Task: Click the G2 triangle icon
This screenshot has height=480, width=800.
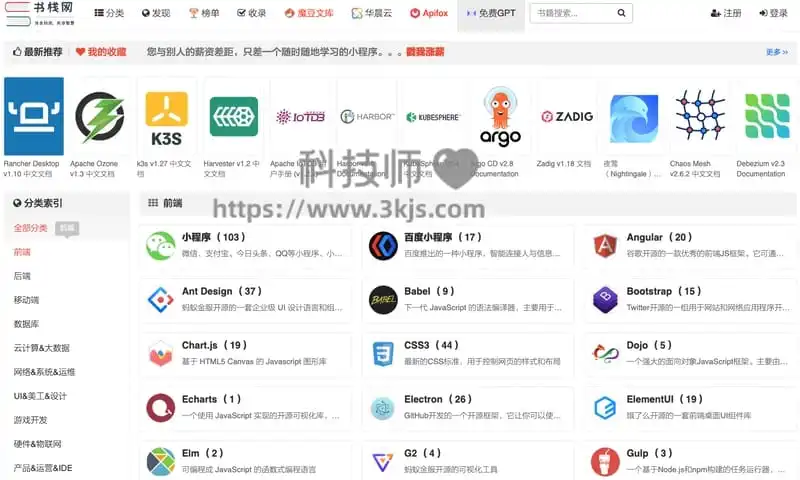Action: pyautogui.click(x=383, y=462)
